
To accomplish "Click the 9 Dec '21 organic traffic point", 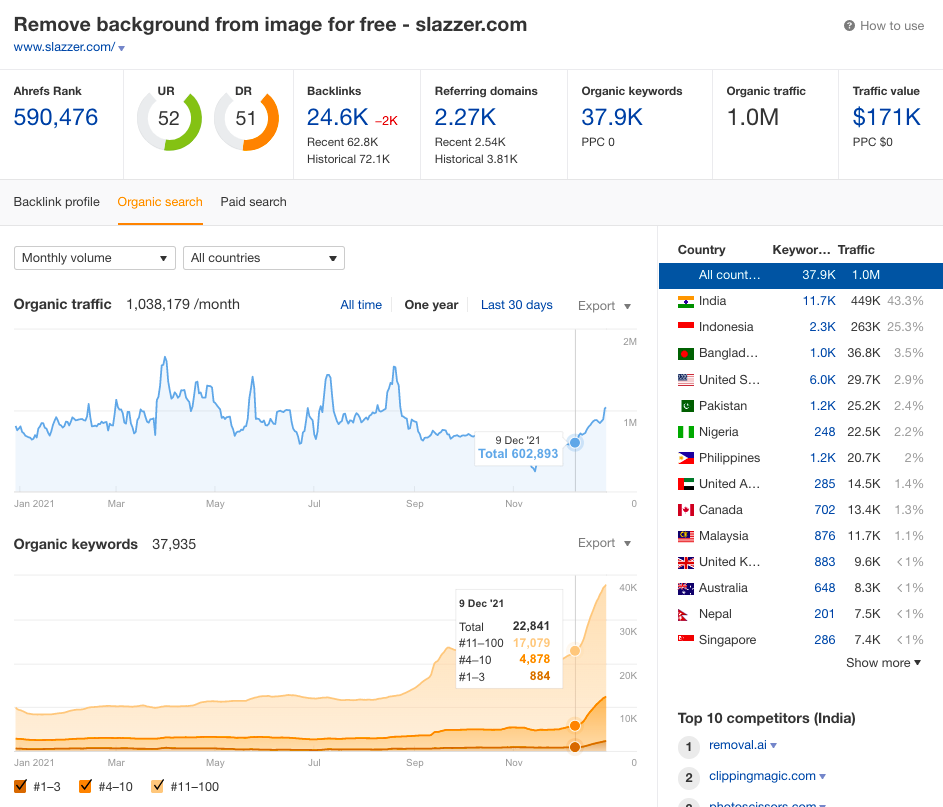I will [575, 442].
